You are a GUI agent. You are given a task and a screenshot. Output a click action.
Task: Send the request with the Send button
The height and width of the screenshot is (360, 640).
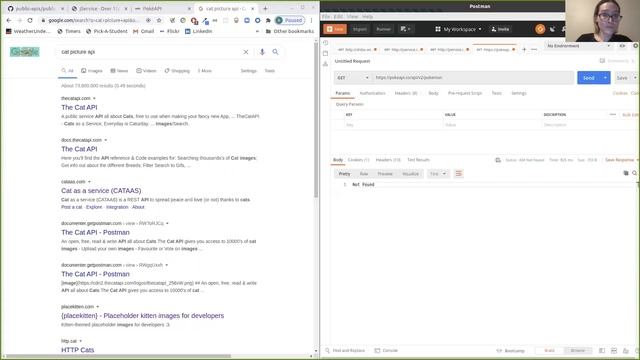[x=589, y=78]
